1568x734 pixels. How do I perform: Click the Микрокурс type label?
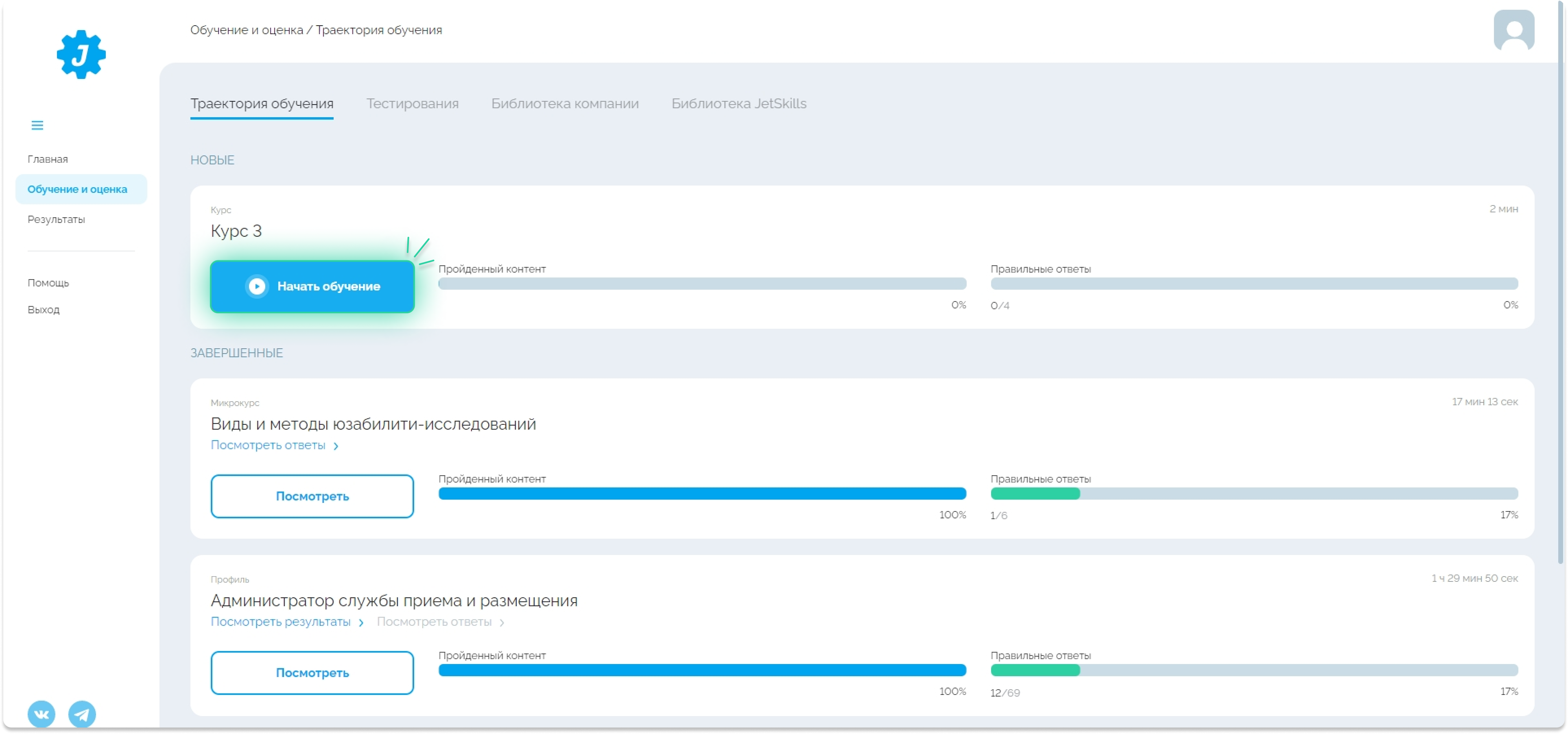[x=235, y=403]
